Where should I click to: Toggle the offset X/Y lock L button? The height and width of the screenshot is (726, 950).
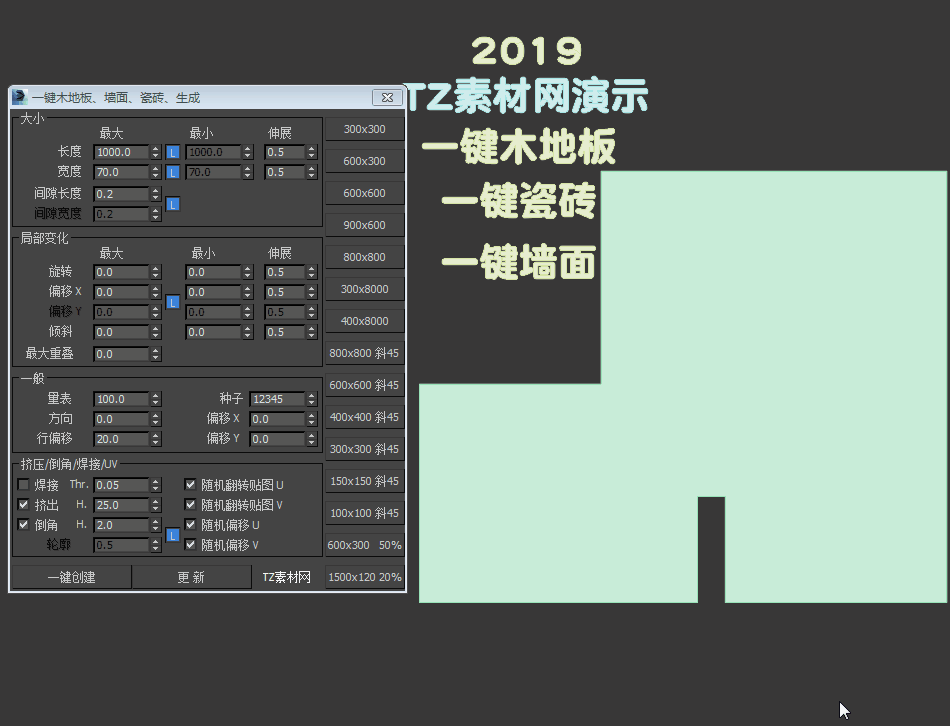coord(173,302)
